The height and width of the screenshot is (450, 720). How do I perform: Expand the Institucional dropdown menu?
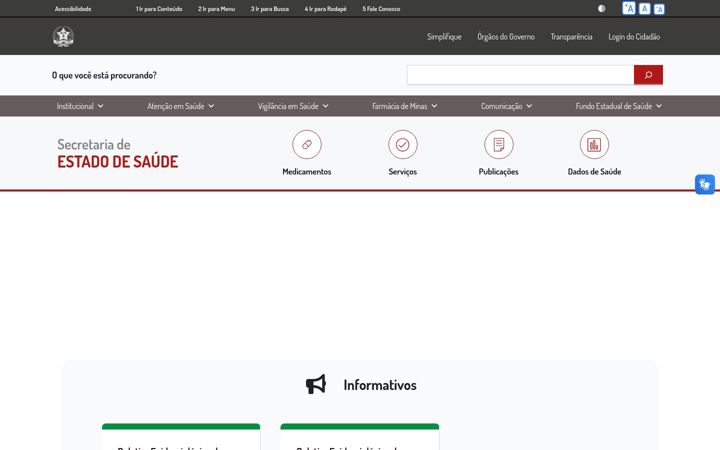pyautogui.click(x=80, y=106)
